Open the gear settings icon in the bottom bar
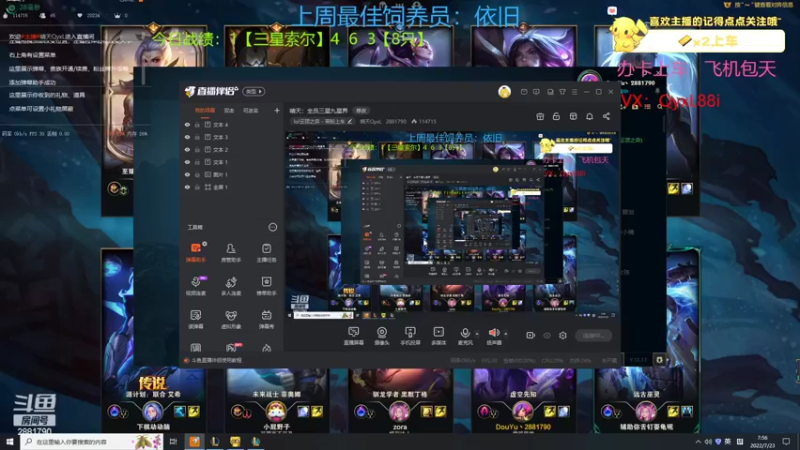 [x=563, y=335]
